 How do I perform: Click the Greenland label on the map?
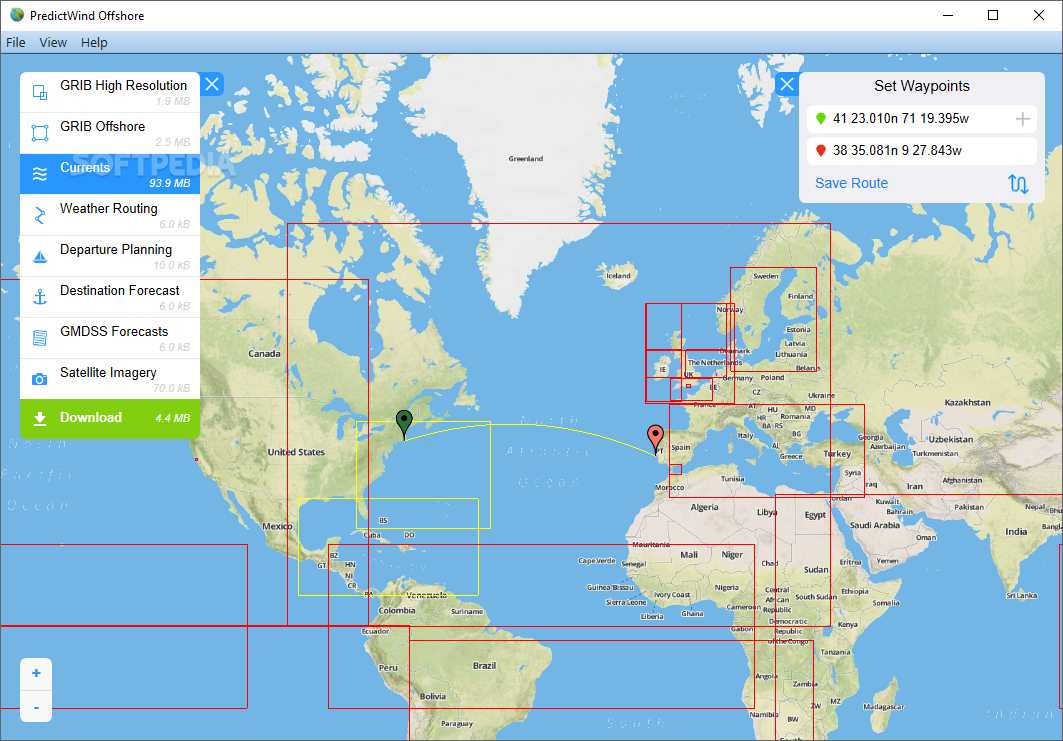[x=525, y=159]
